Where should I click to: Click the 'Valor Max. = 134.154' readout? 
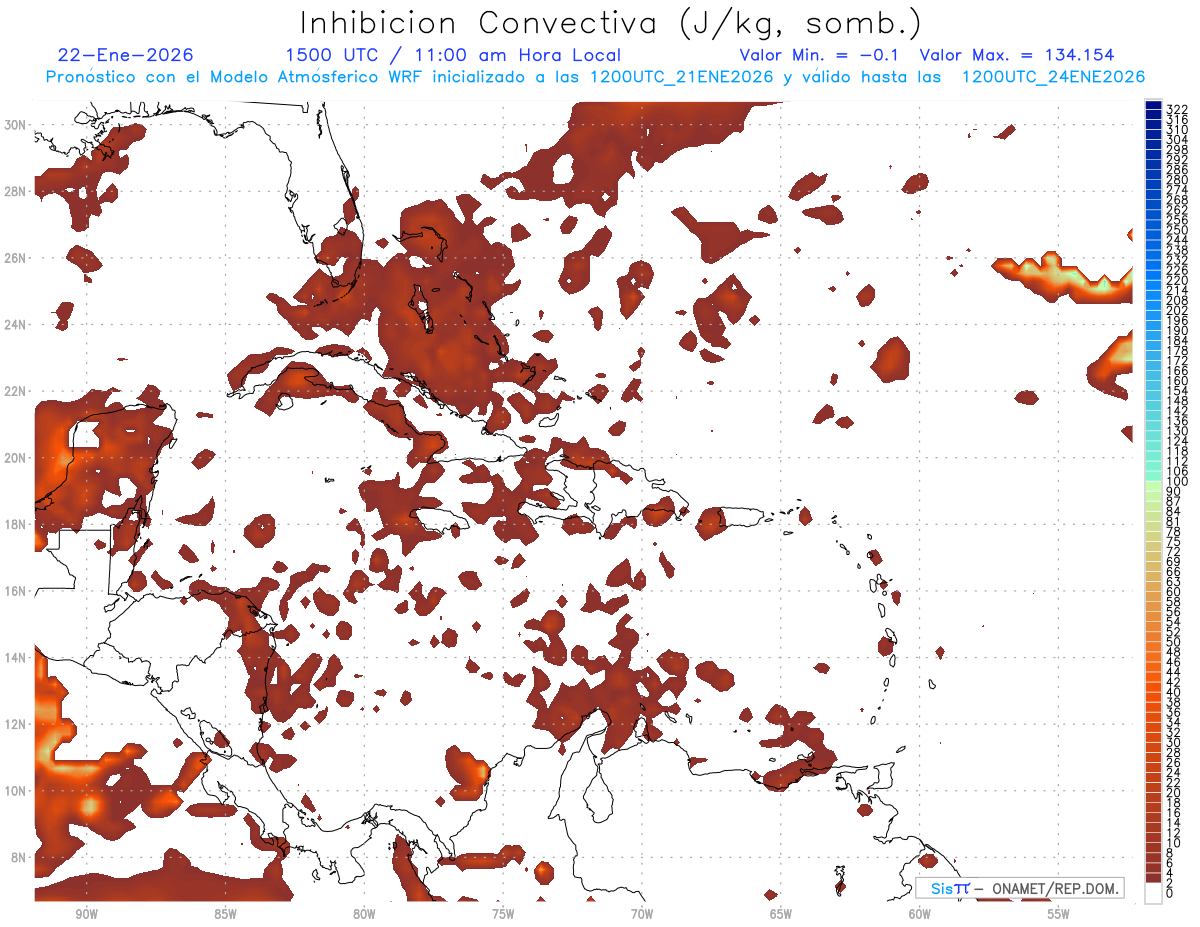click(1017, 55)
